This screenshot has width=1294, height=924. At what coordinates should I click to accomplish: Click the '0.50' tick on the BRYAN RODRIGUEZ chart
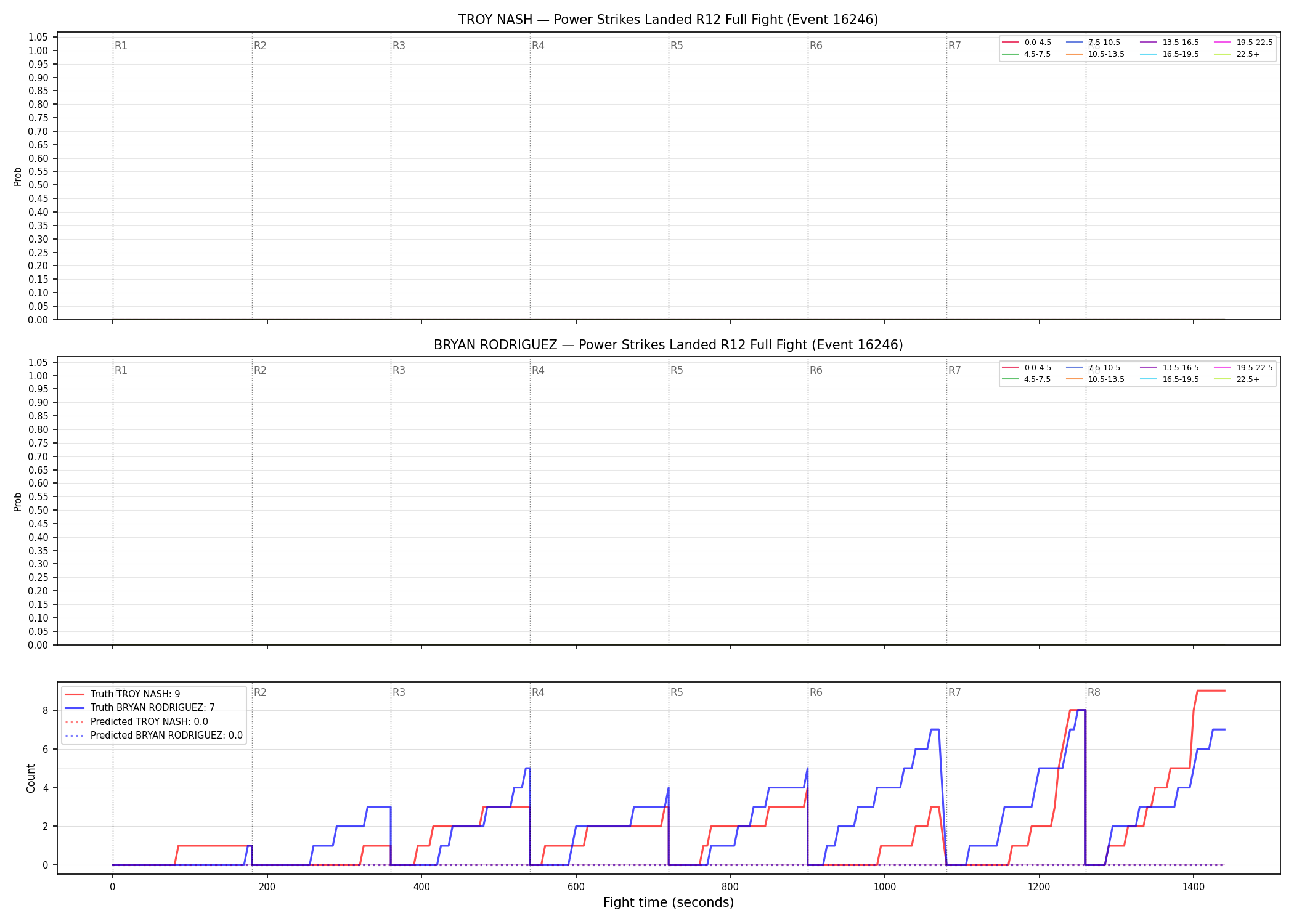point(38,510)
